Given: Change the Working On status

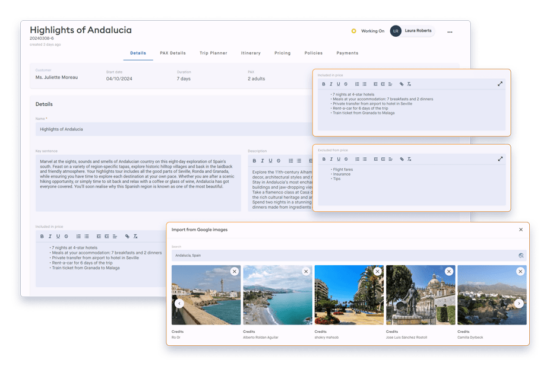Looking at the screenshot, I should 368,31.
